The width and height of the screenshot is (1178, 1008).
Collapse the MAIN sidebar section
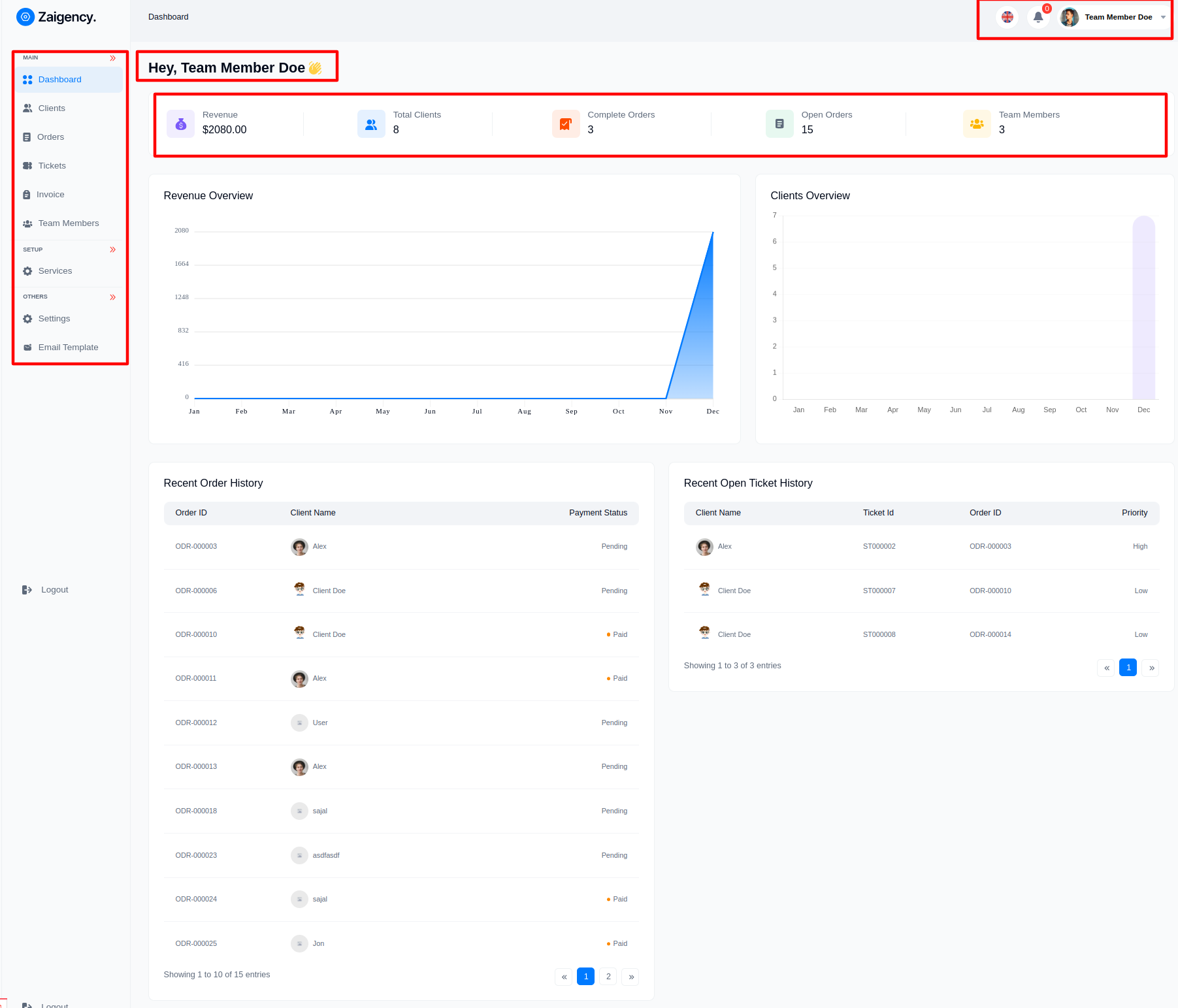[112, 58]
